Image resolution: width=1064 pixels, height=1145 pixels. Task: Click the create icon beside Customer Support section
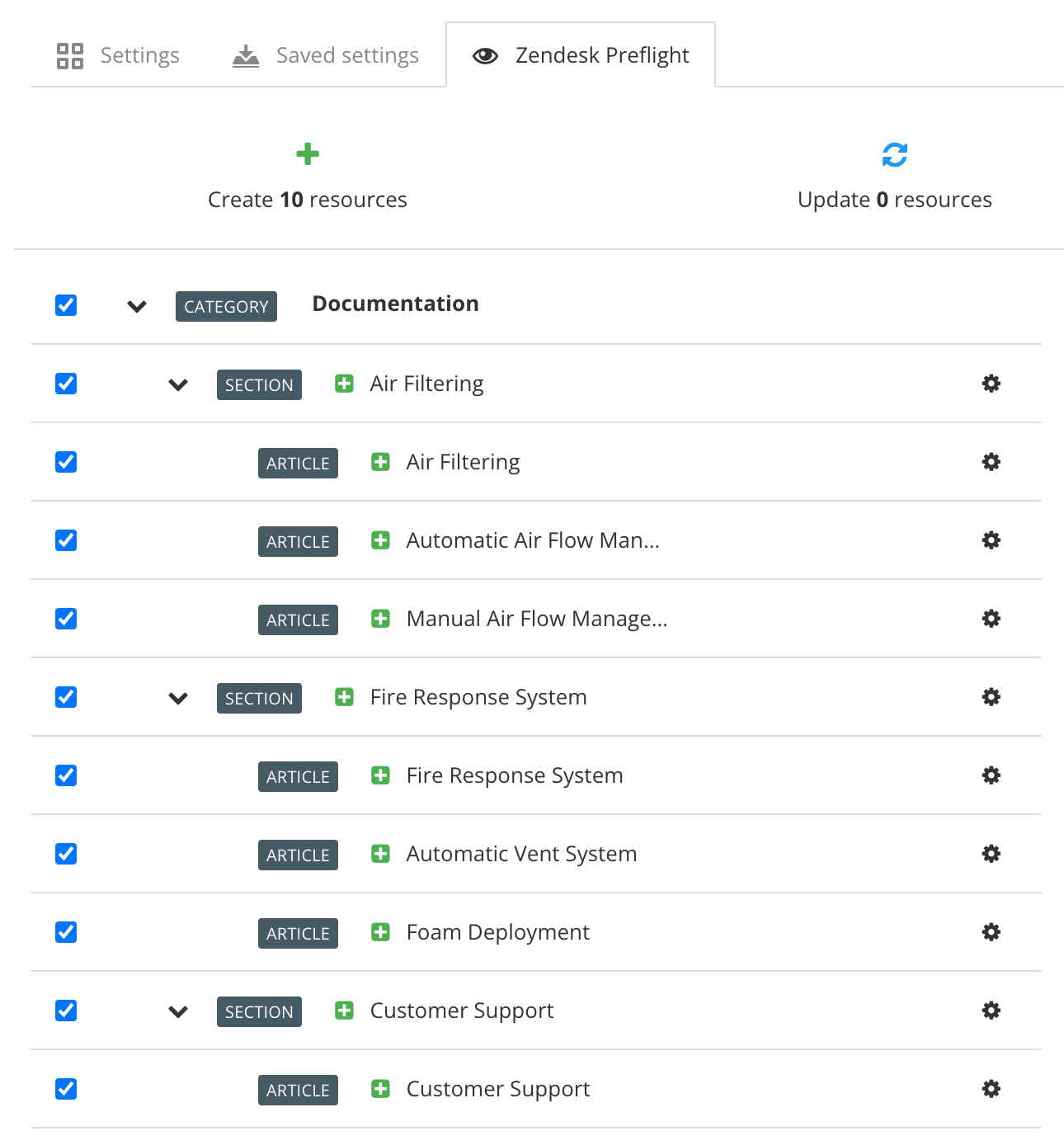tap(344, 1011)
